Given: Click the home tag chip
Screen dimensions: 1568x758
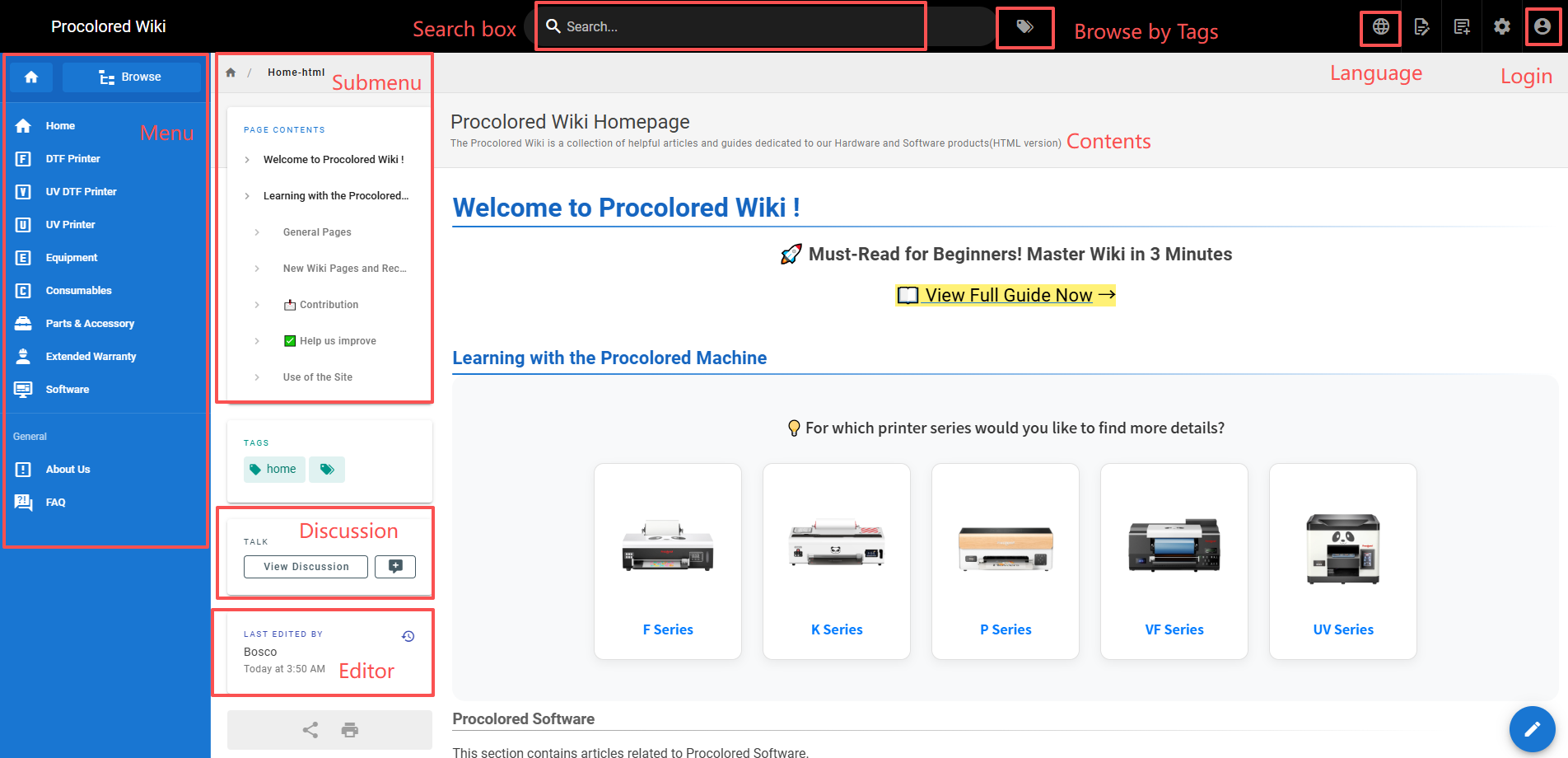Looking at the screenshot, I should tap(274, 469).
